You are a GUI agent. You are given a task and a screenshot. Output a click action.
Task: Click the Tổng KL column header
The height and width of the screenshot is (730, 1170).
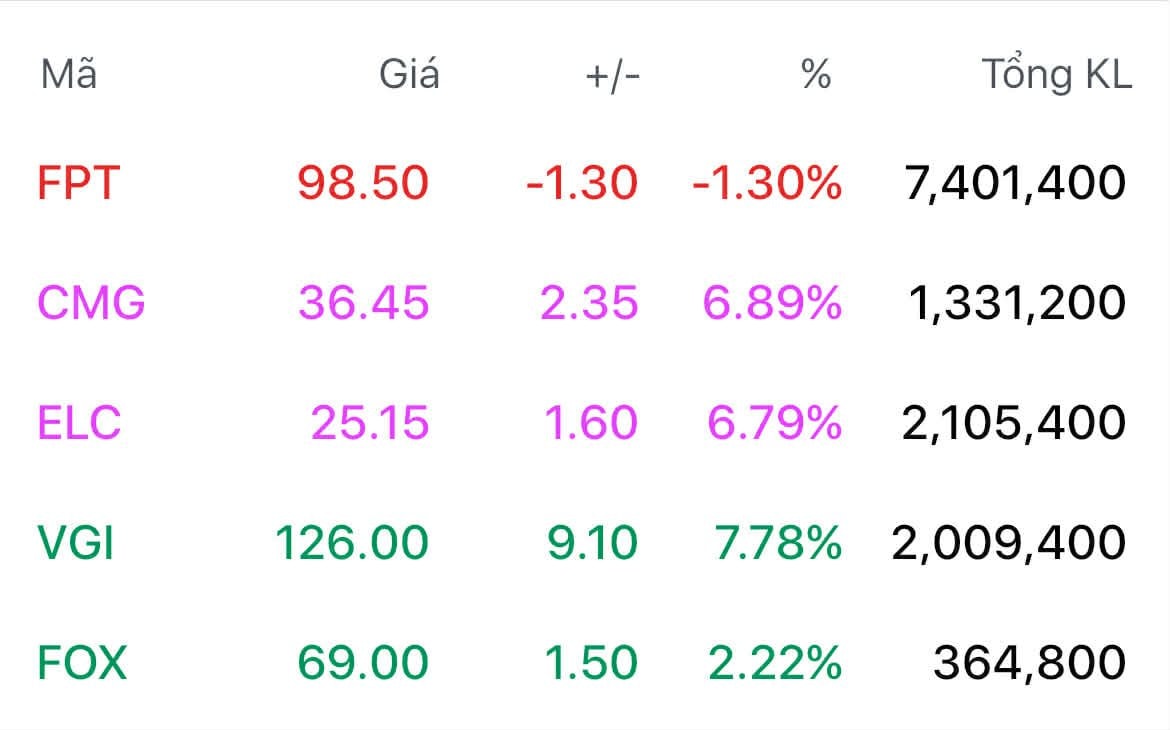(1056, 75)
